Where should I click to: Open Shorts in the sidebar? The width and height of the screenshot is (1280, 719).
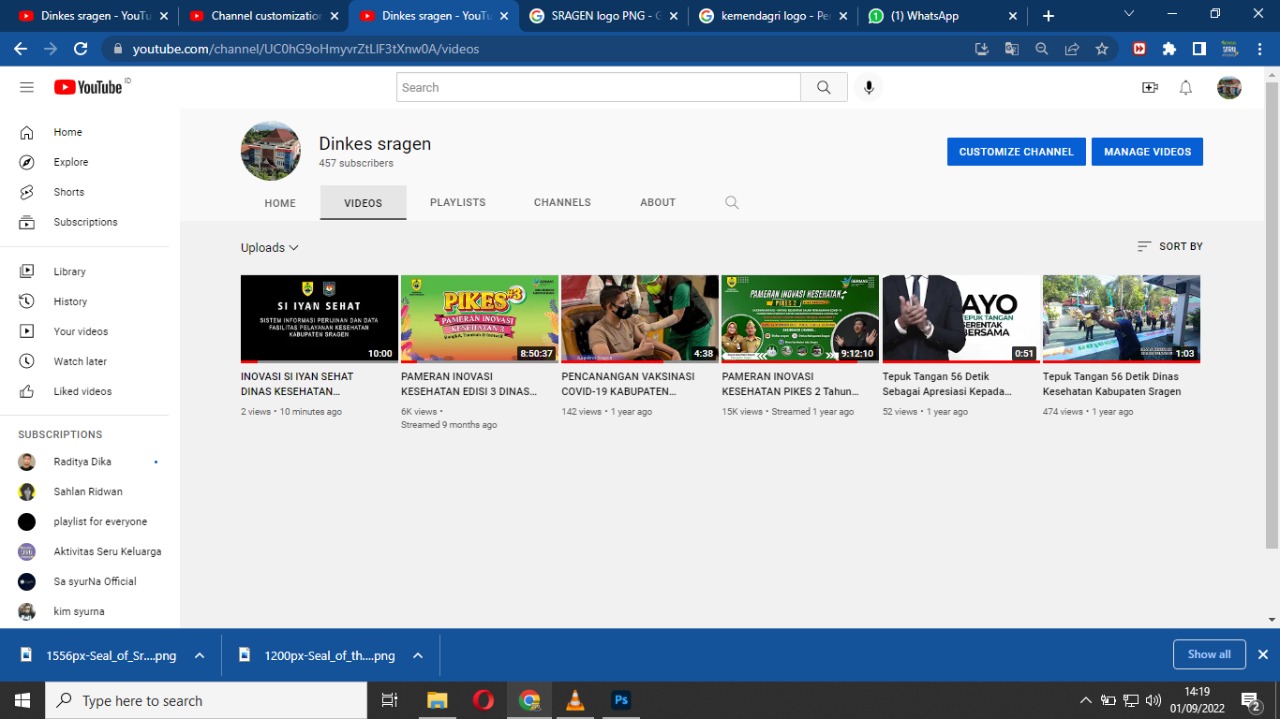[x=68, y=192]
